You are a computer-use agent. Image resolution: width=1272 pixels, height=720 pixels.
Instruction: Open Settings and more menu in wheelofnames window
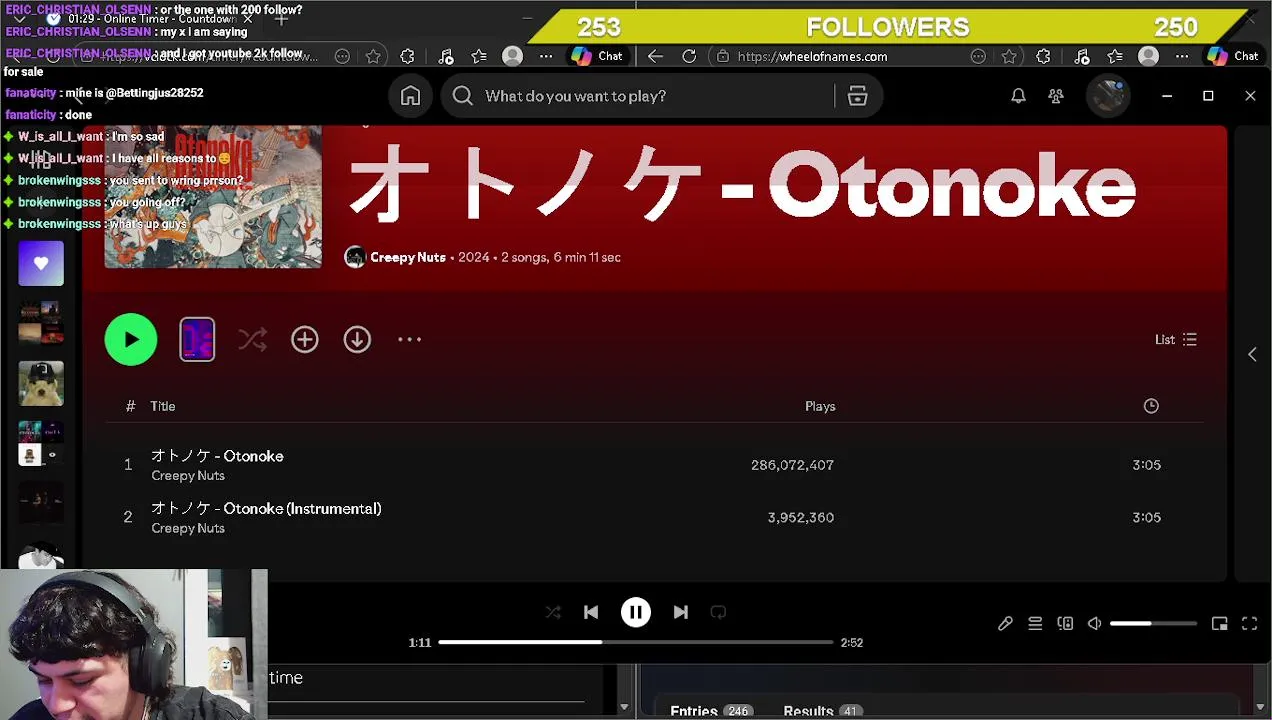pyautogui.click(x=1182, y=57)
